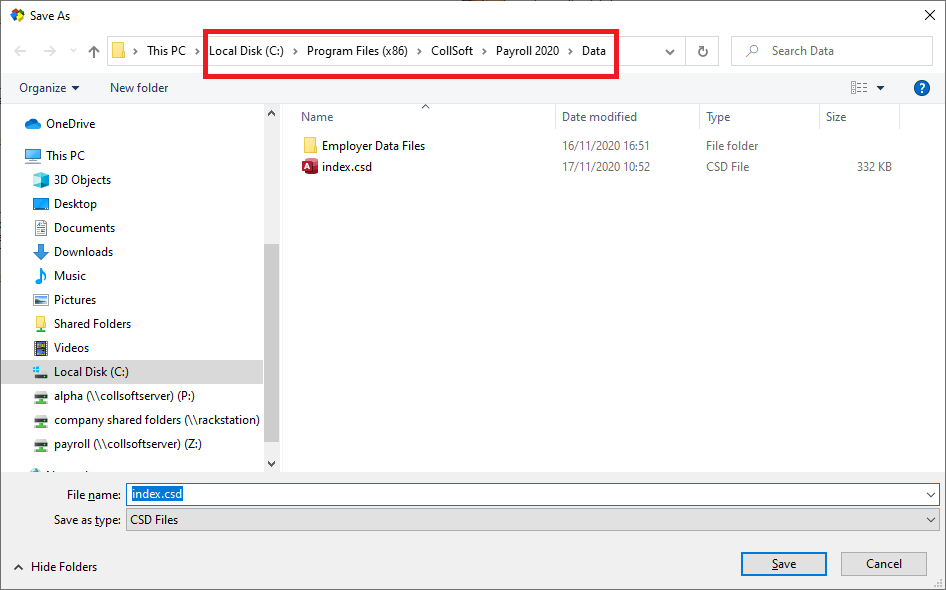
Task: Click New folder in the toolbar
Action: 139,88
